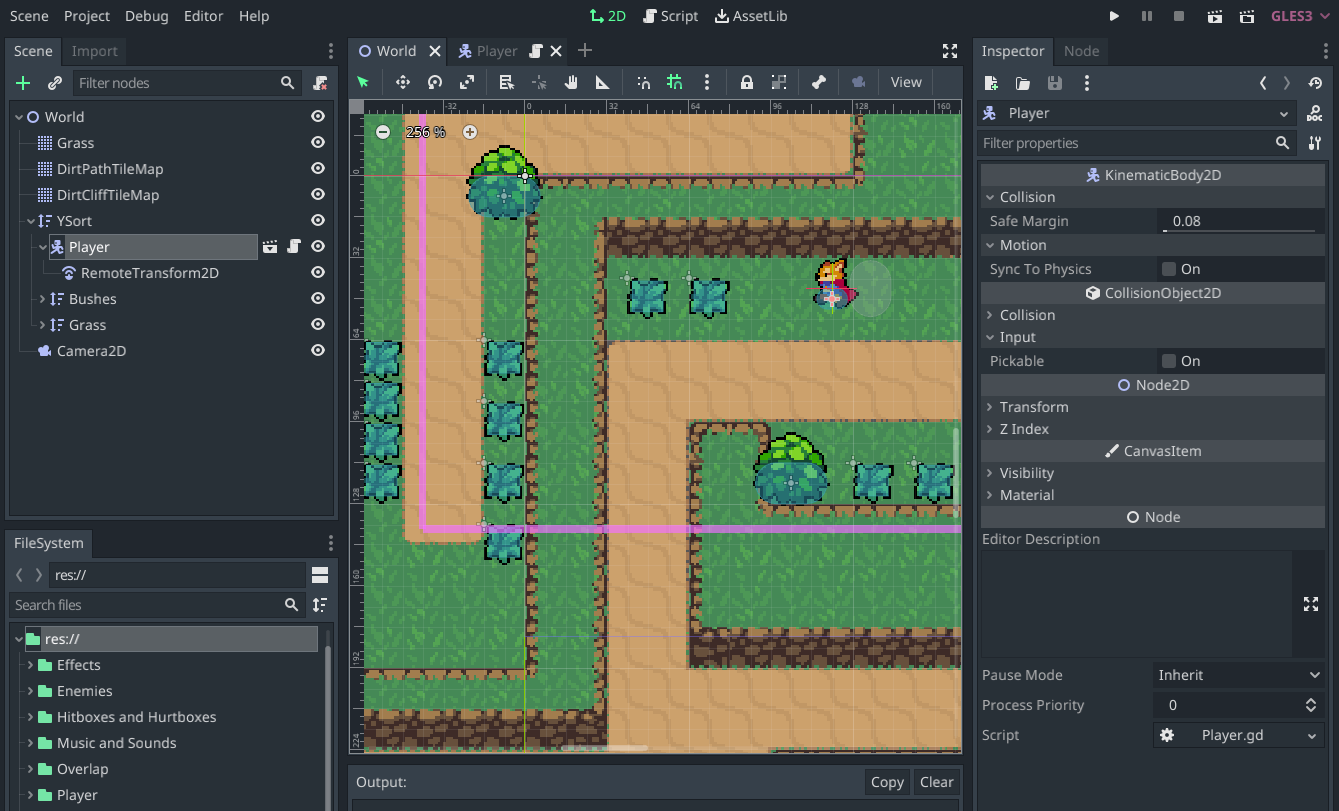
Task: Toggle grid snapping icon
Action: coord(675,82)
